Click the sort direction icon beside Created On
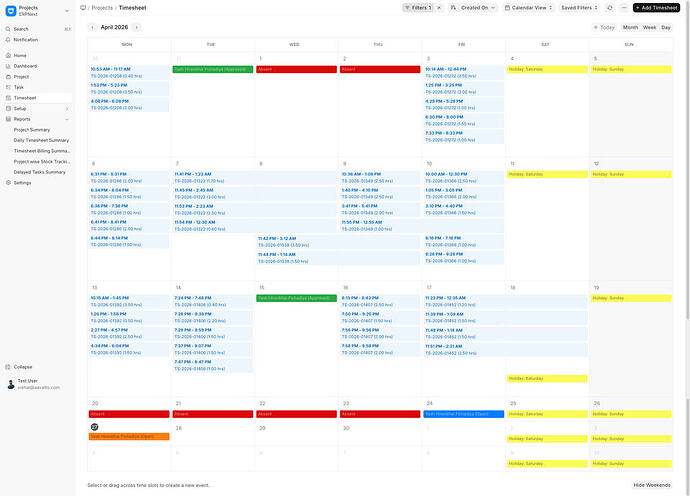This screenshot has height=496, width=690. coord(453,8)
